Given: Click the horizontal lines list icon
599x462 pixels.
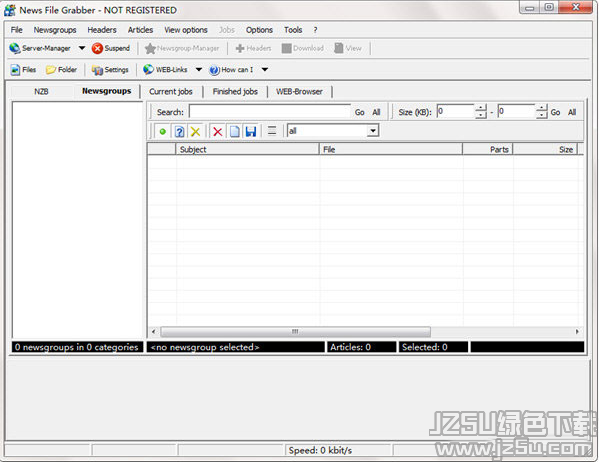Looking at the screenshot, I should (272, 131).
